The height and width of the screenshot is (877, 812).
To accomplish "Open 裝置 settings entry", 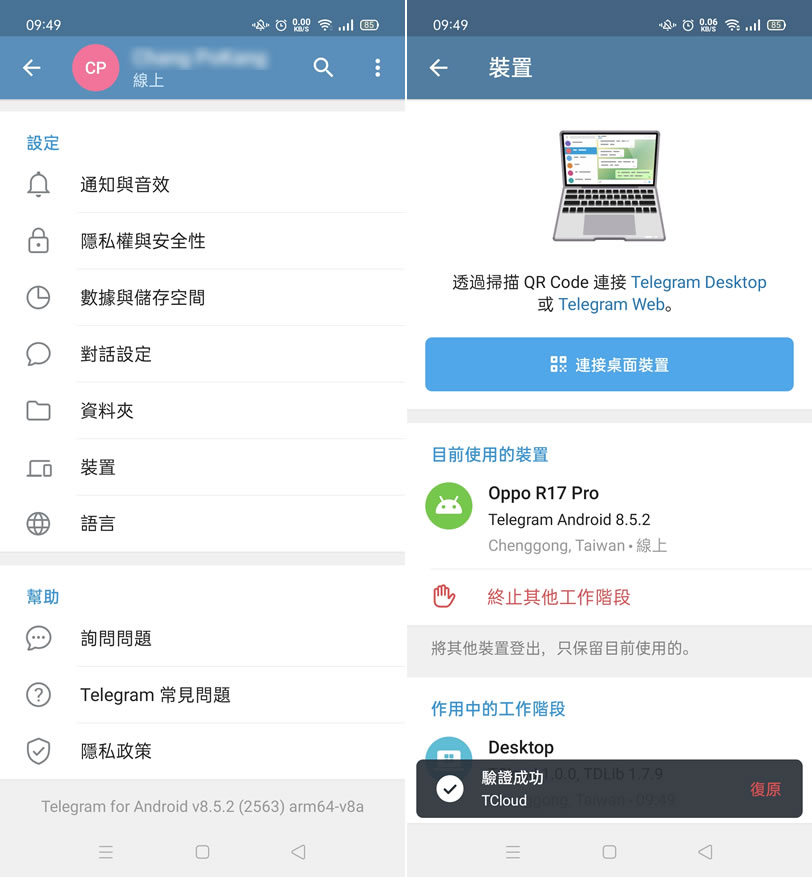I will (202, 468).
